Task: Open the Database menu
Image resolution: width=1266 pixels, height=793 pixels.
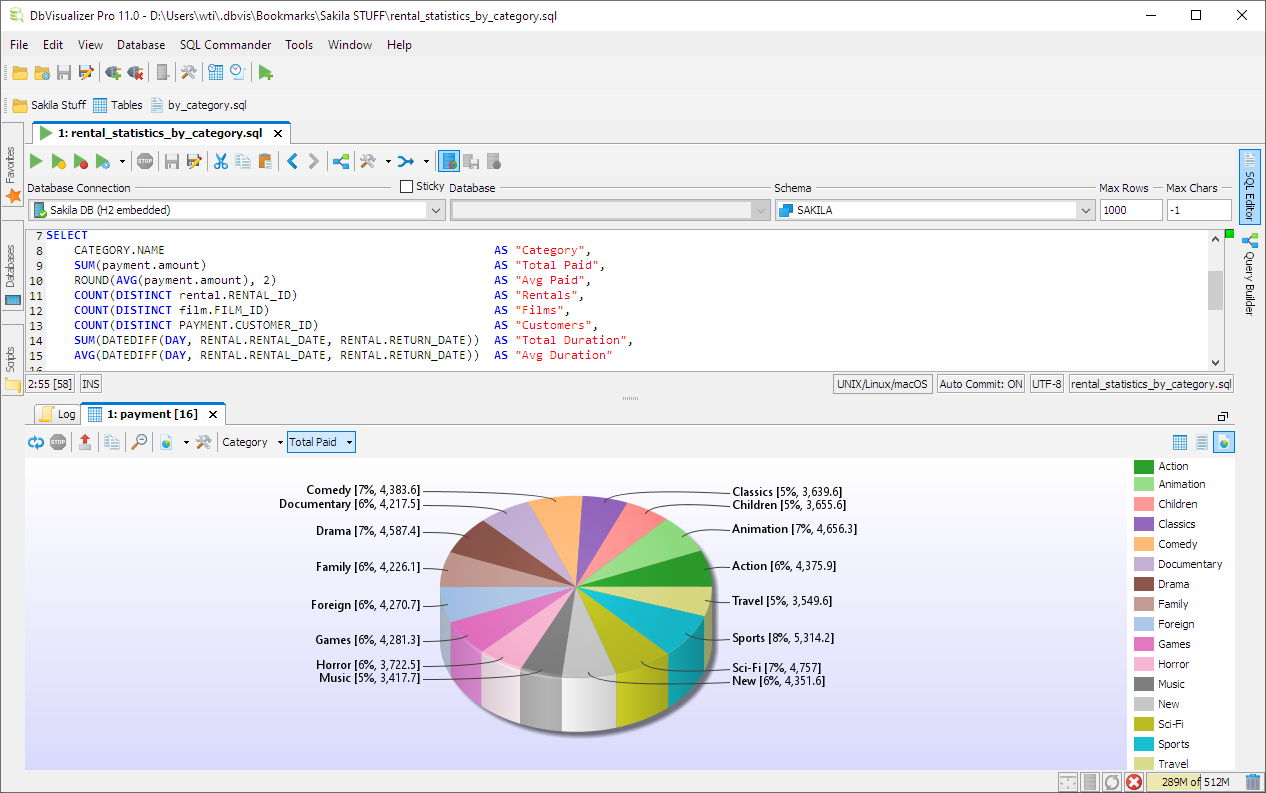Action: [140, 45]
